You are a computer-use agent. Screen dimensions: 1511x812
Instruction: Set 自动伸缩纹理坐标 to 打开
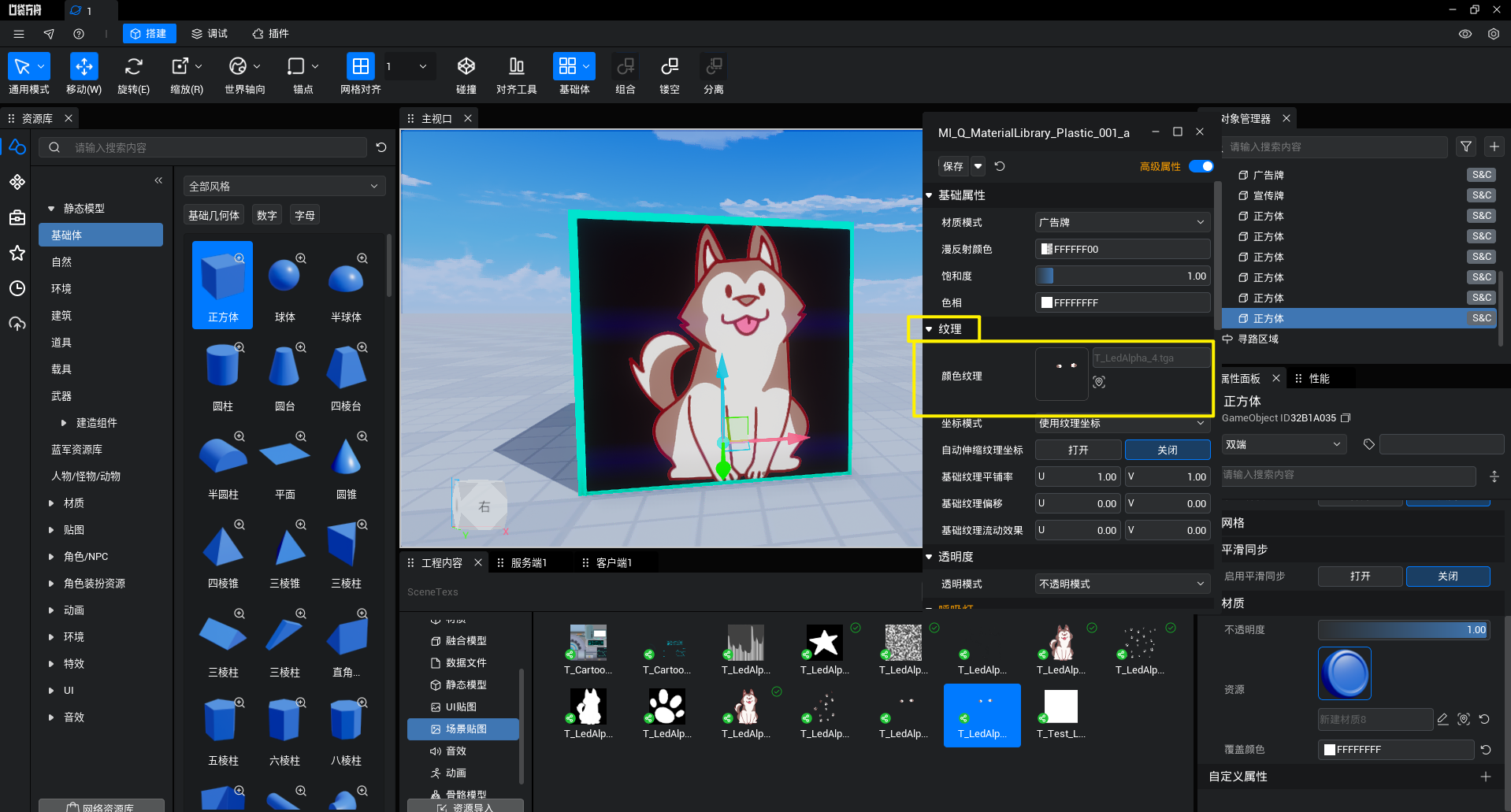point(1078,450)
